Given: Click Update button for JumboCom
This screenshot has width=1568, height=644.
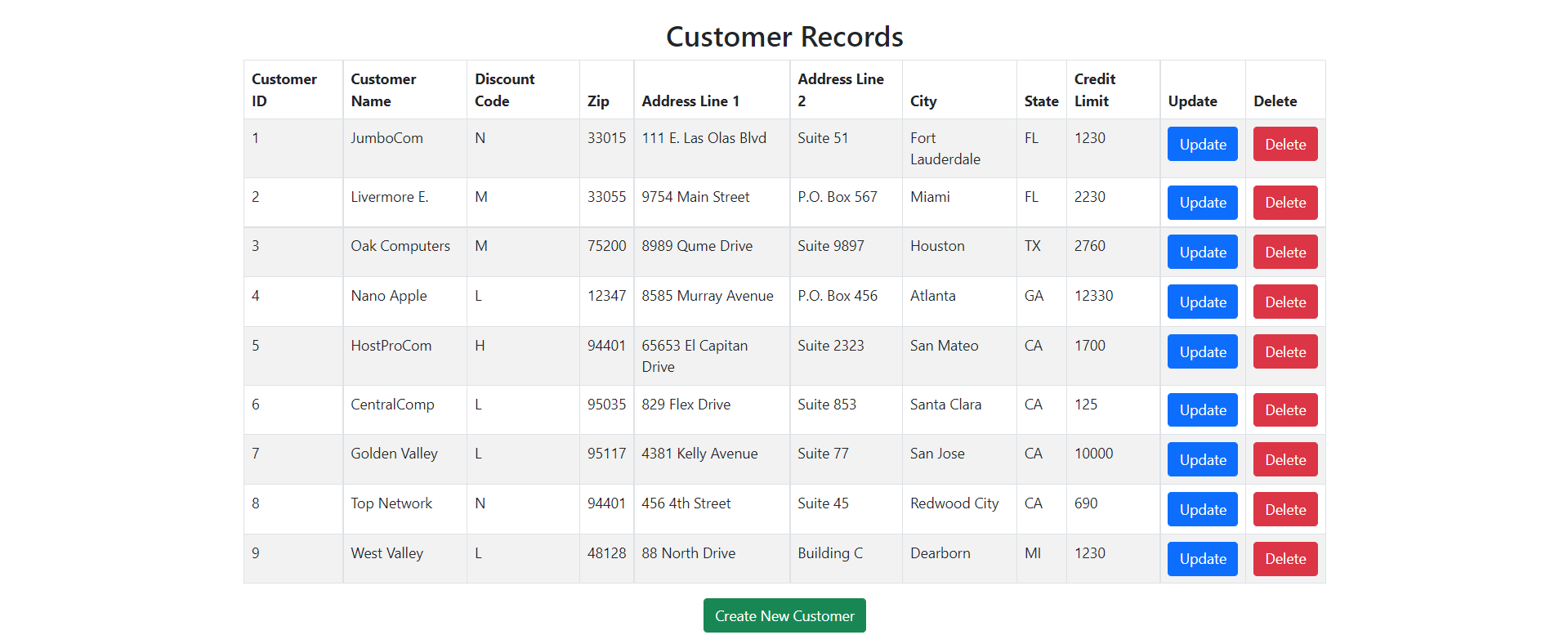Looking at the screenshot, I should [x=1202, y=144].
